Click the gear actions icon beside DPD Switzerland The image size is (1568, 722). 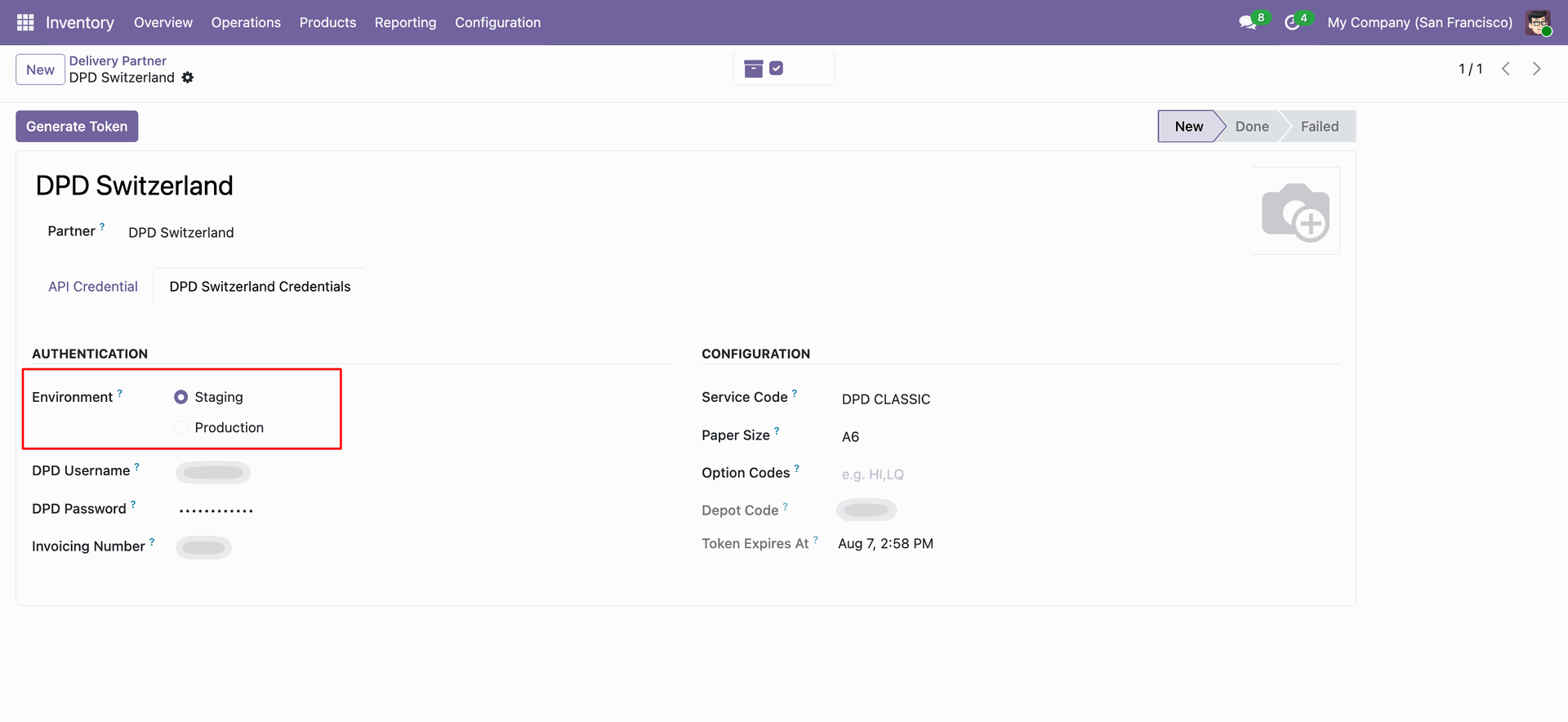(188, 78)
